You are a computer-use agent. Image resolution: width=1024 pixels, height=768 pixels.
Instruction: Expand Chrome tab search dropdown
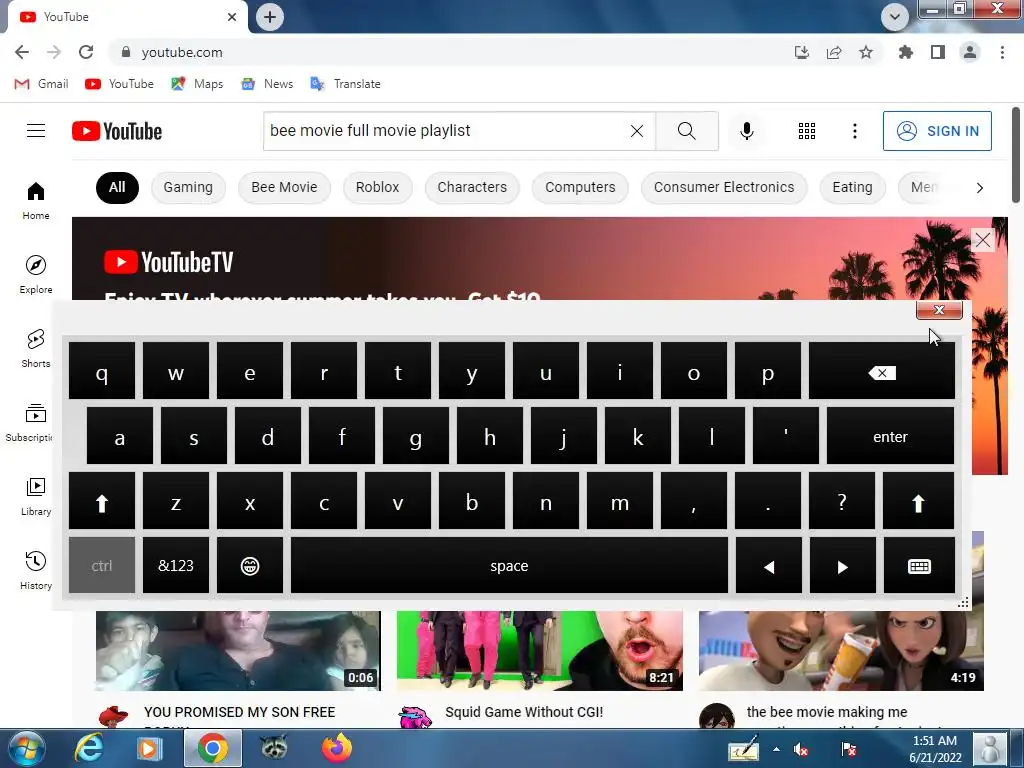click(x=895, y=16)
